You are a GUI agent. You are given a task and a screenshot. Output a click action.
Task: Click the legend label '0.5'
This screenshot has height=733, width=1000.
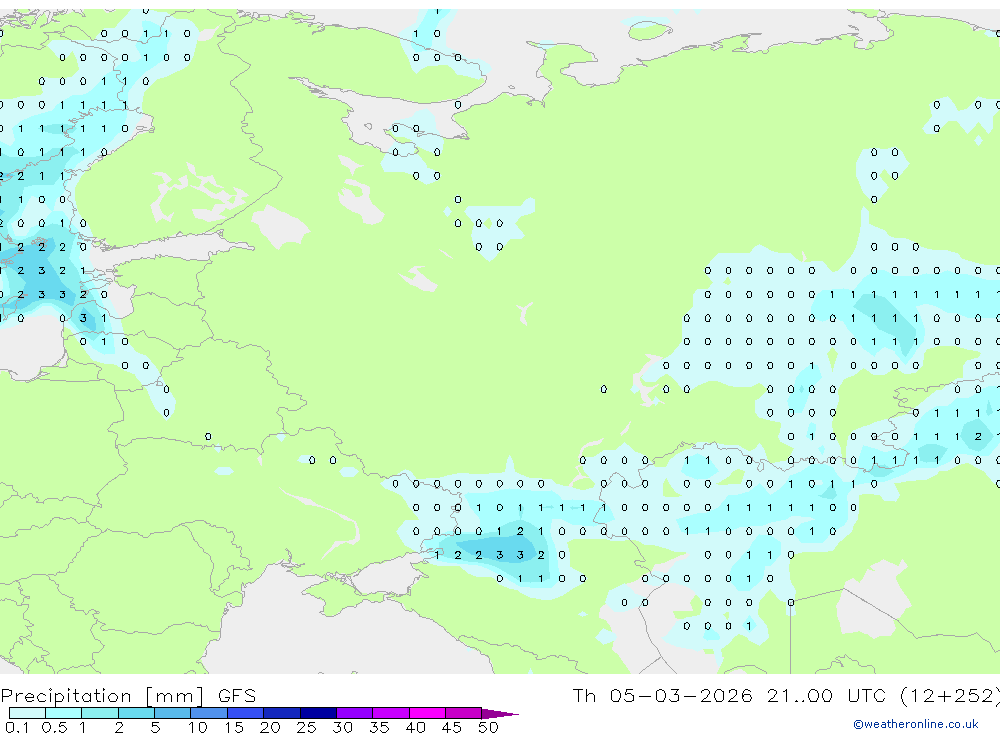coord(54,727)
